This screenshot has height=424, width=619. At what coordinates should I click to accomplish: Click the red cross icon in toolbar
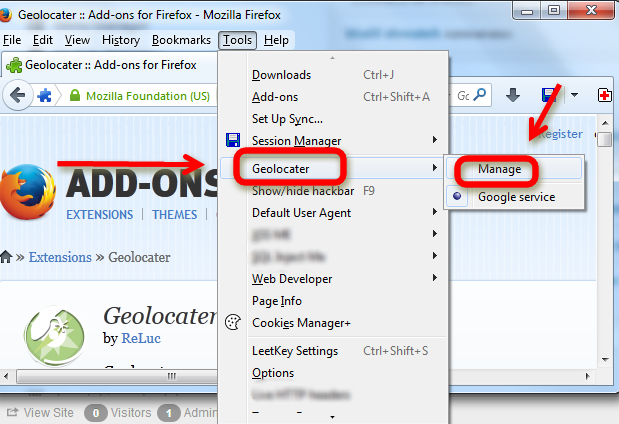coord(605,96)
